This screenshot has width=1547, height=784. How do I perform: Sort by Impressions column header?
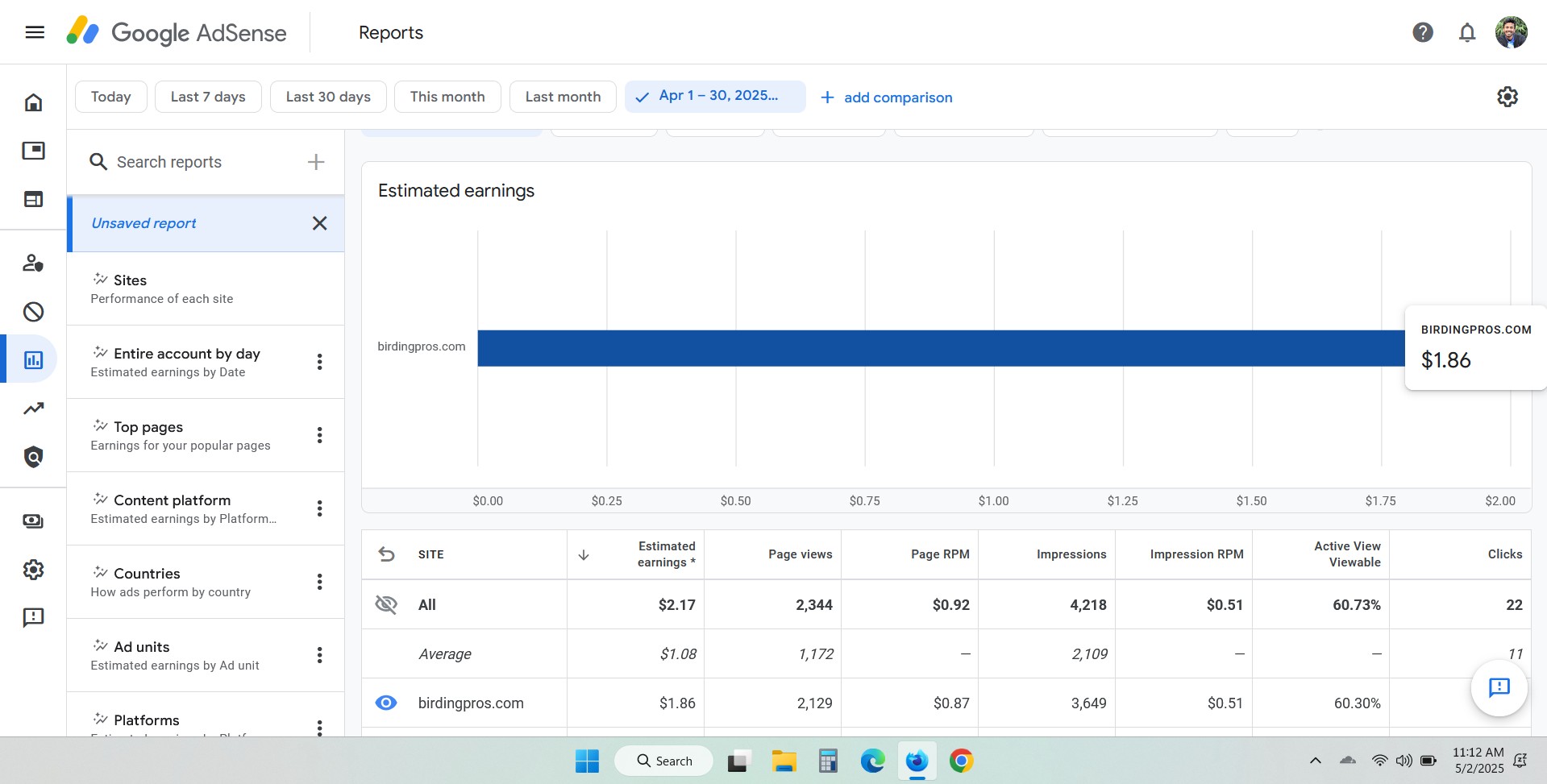coord(1071,554)
